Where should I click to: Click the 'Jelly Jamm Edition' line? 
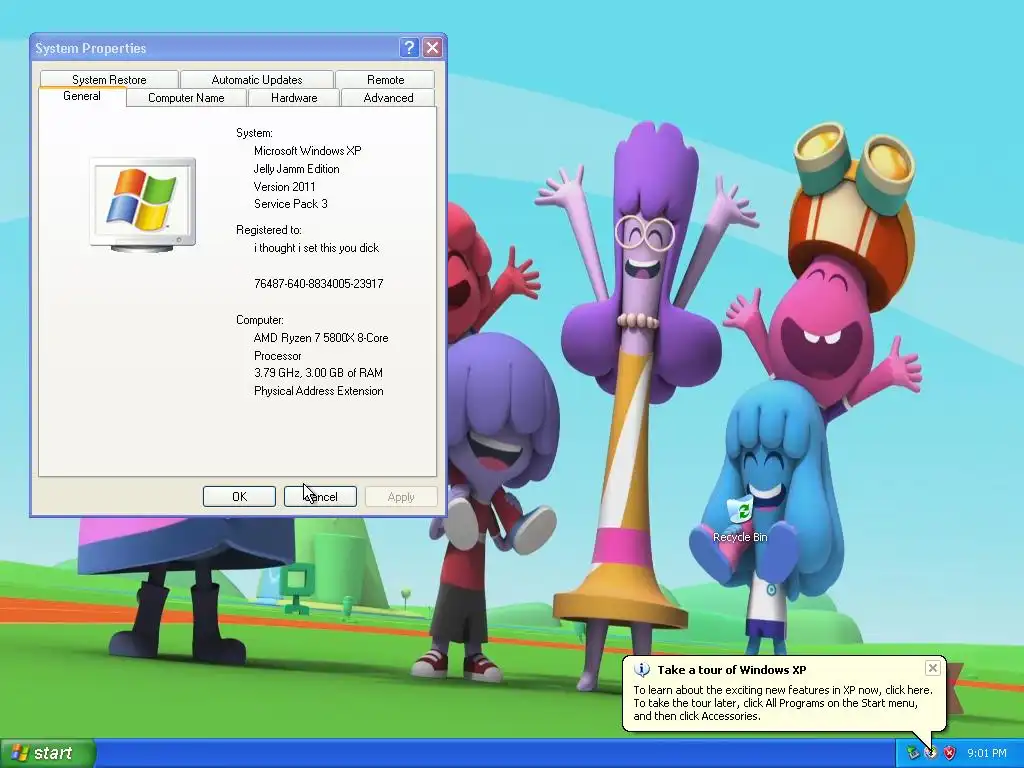pos(296,168)
